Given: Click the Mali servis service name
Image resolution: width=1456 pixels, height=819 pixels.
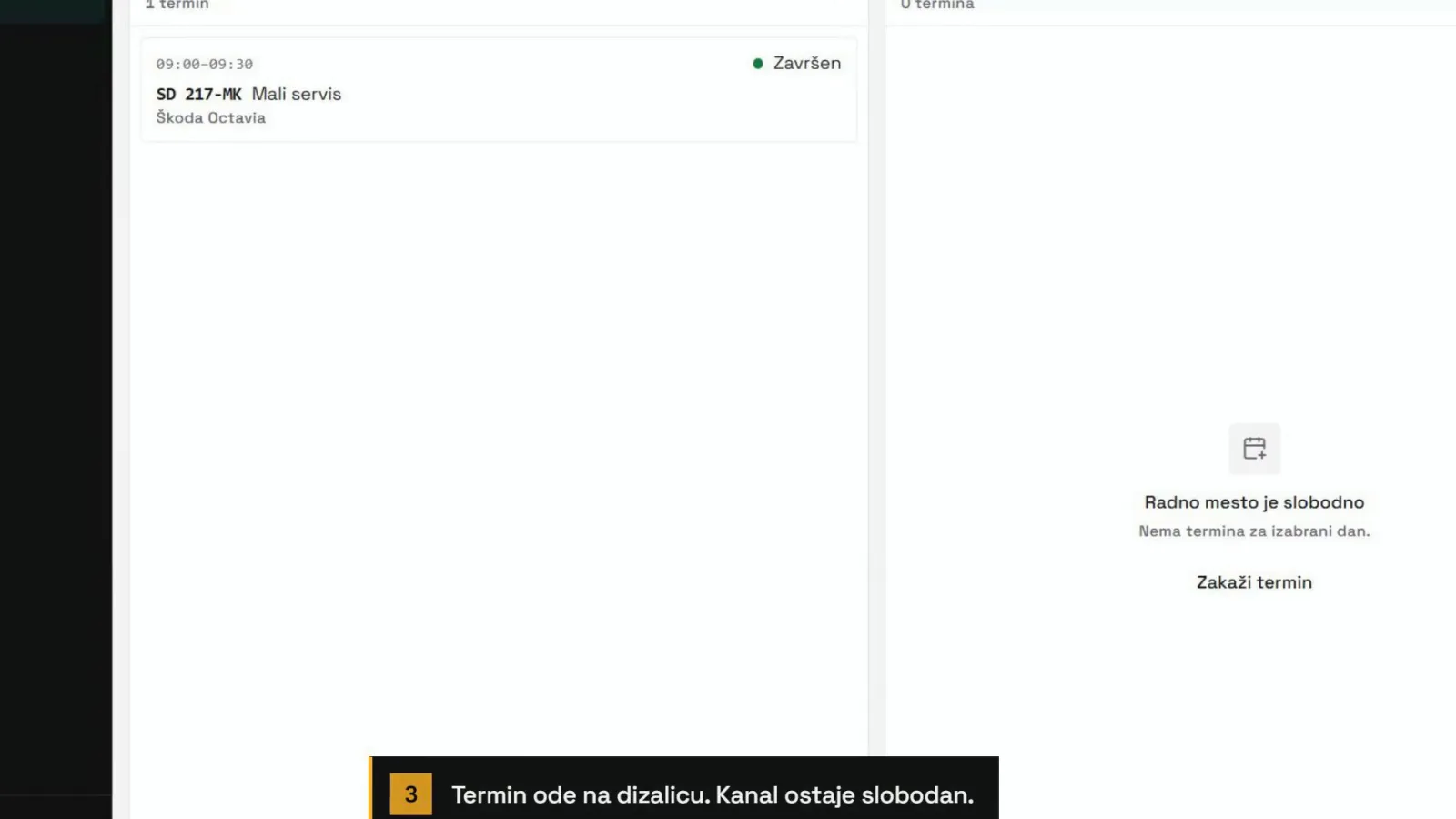Looking at the screenshot, I should click(x=297, y=95).
